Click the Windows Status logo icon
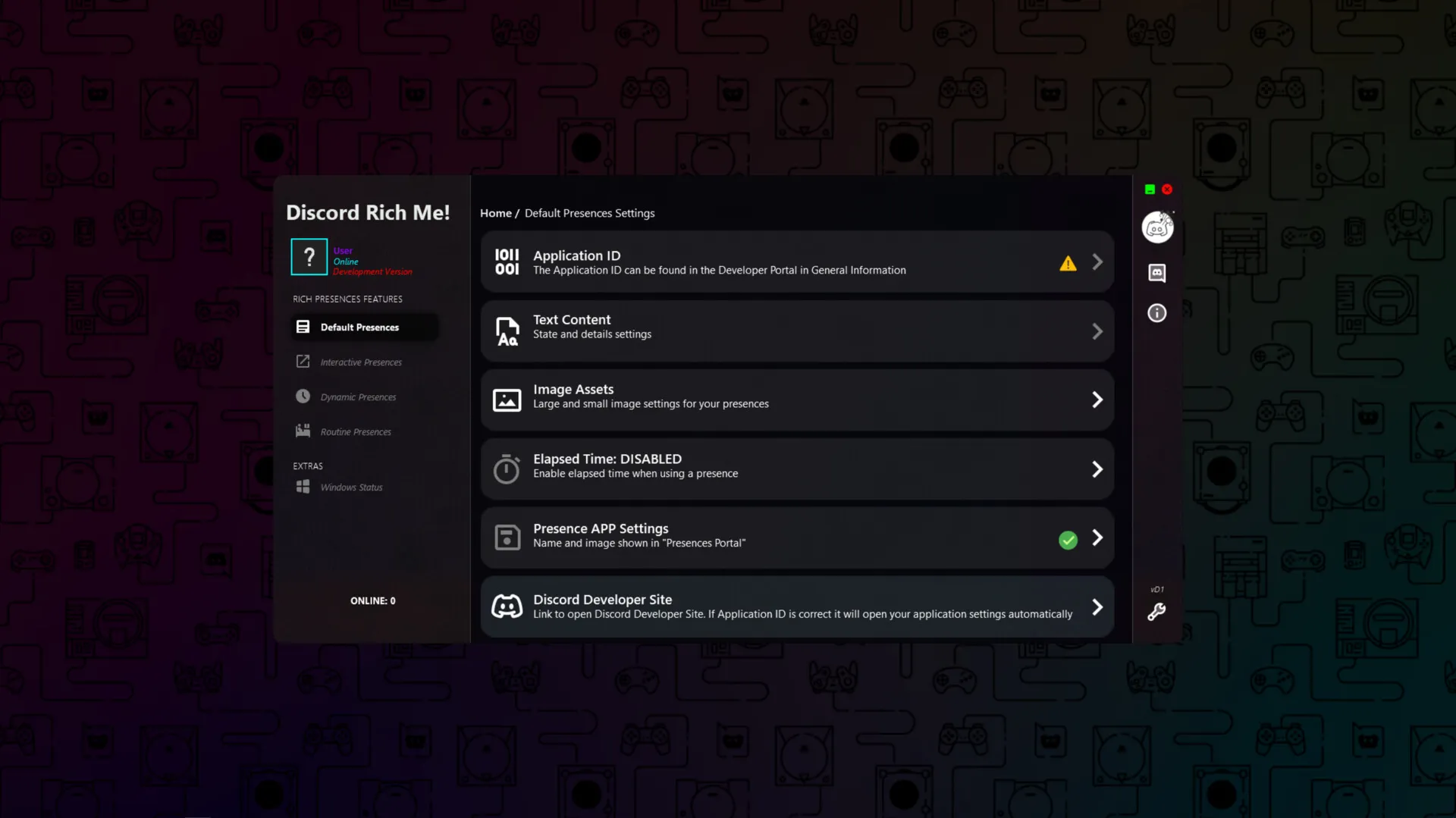Screen dimensions: 1456x818 303,487
